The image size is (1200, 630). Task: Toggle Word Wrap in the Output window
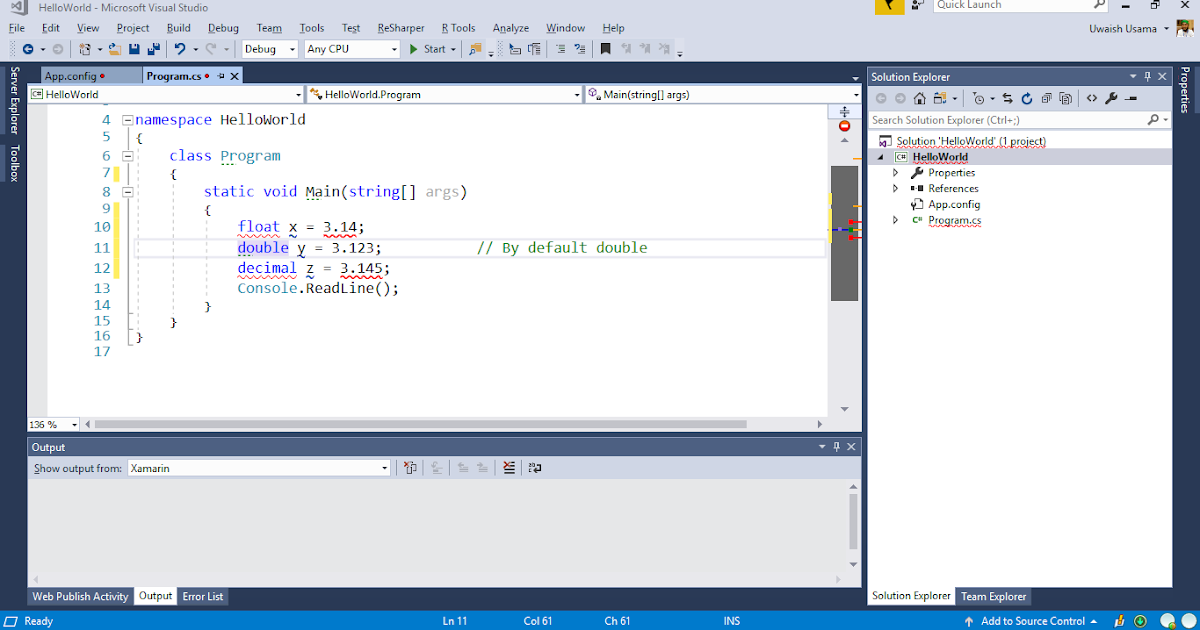(535, 467)
